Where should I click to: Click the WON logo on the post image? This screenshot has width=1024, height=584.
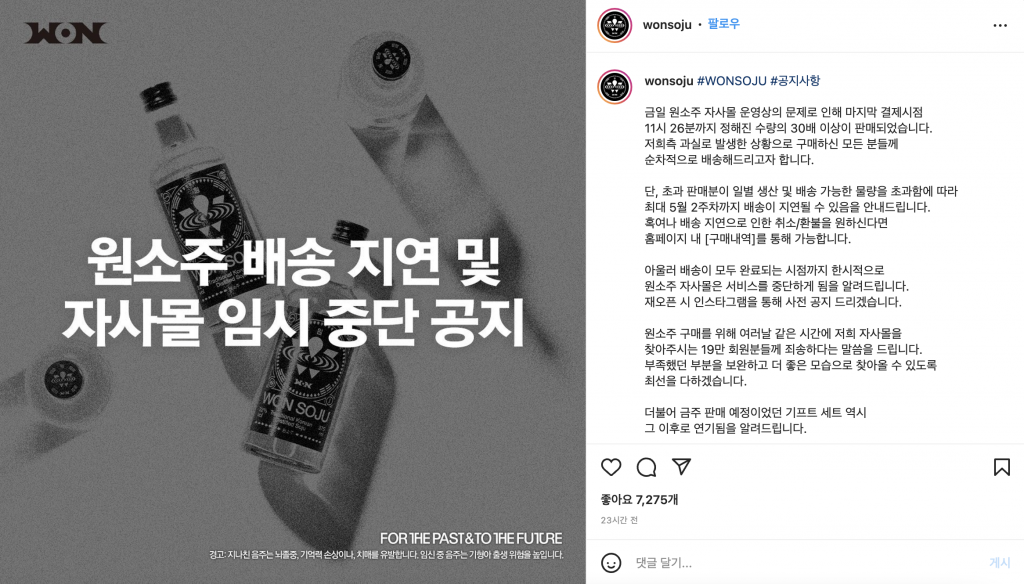pyautogui.click(x=65, y=33)
